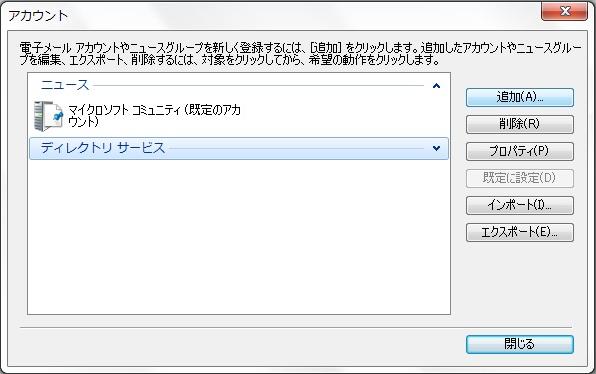596x374 pixels.
Task: Click the instruction text about 電子メール アカウント
Action: pos(300,54)
